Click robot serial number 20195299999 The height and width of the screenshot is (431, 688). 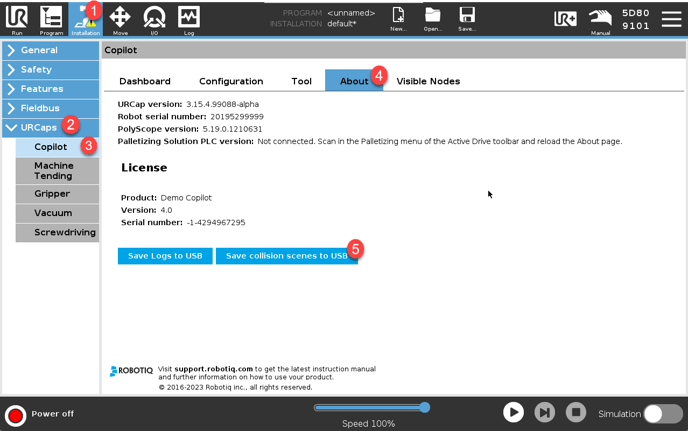click(x=237, y=117)
